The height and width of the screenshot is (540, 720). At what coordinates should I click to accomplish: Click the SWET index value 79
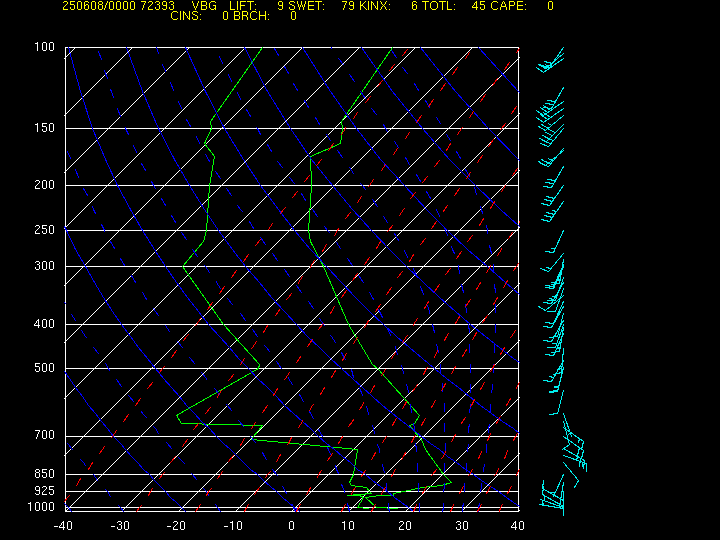coord(348,6)
